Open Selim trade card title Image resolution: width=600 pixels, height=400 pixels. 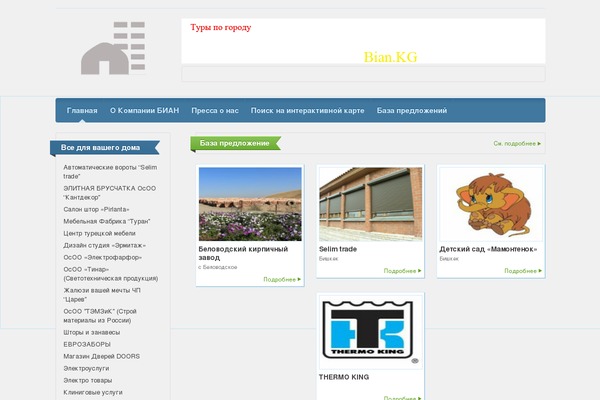pos(338,249)
